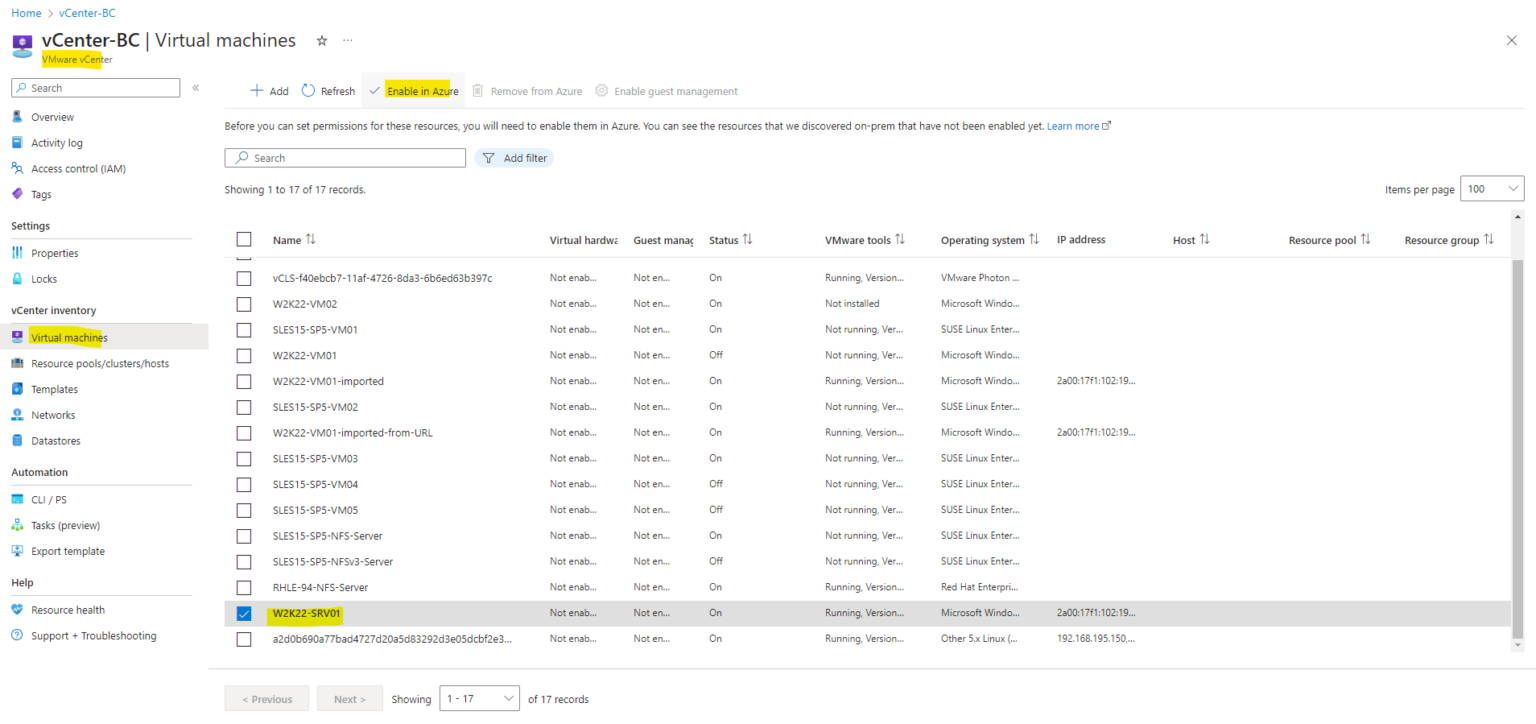The image size is (1536, 724).
Task: Check the SLES15-SP5-VM01 checkbox
Action: (x=244, y=329)
